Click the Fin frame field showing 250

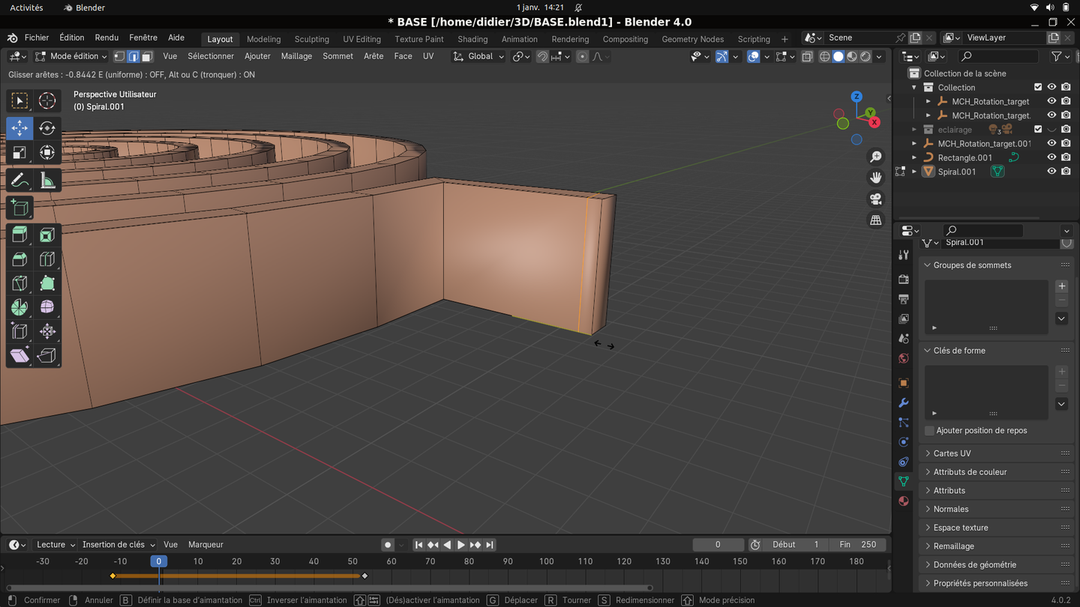click(858, 545)
